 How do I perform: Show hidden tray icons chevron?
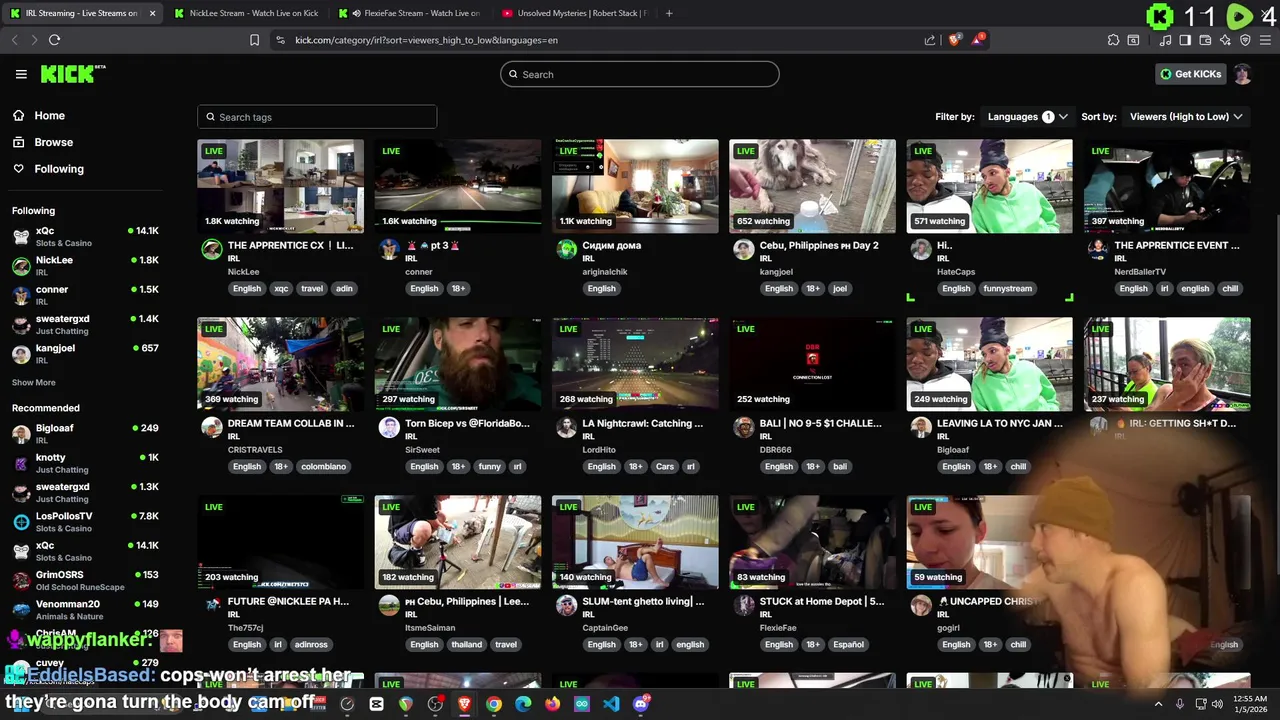(x=1158, y=704)
